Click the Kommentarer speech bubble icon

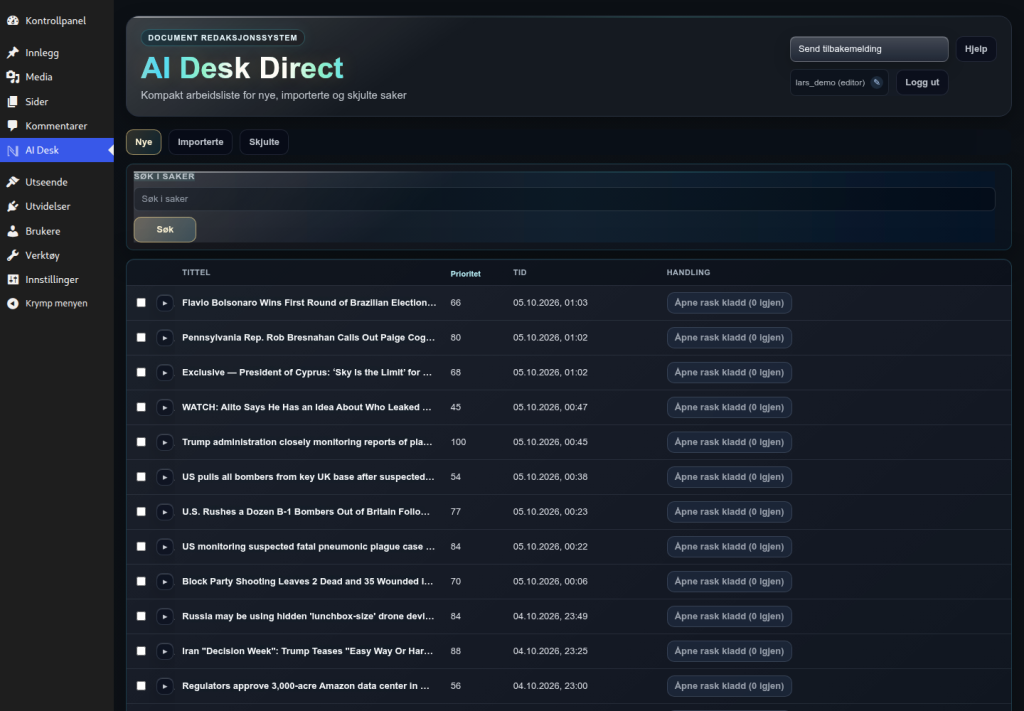point(12,125)
